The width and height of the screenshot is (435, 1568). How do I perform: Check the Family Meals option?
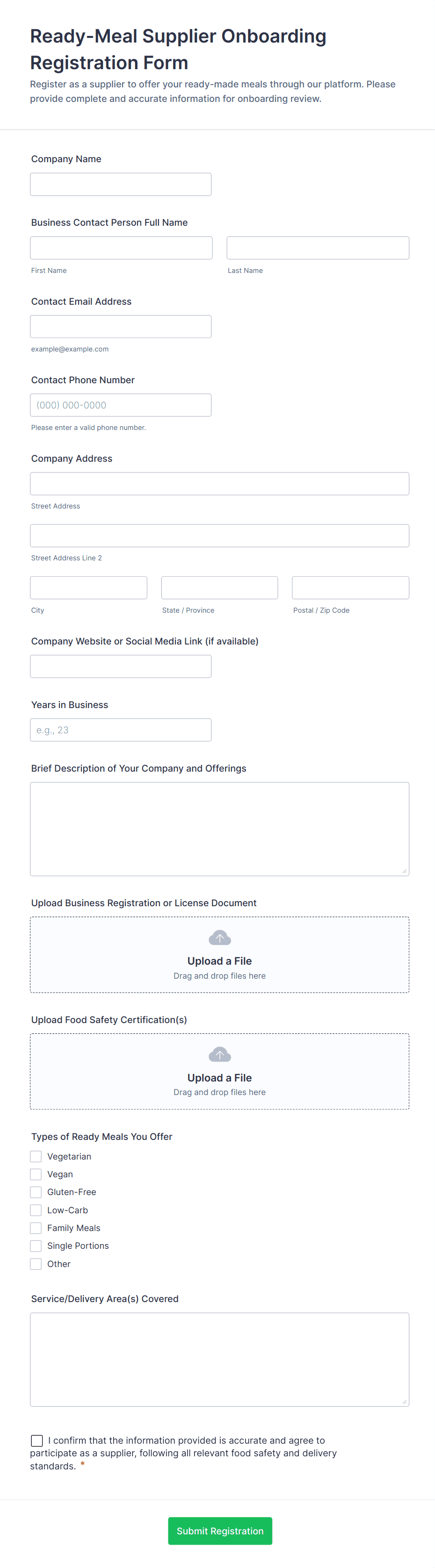tap(36, 1228)
